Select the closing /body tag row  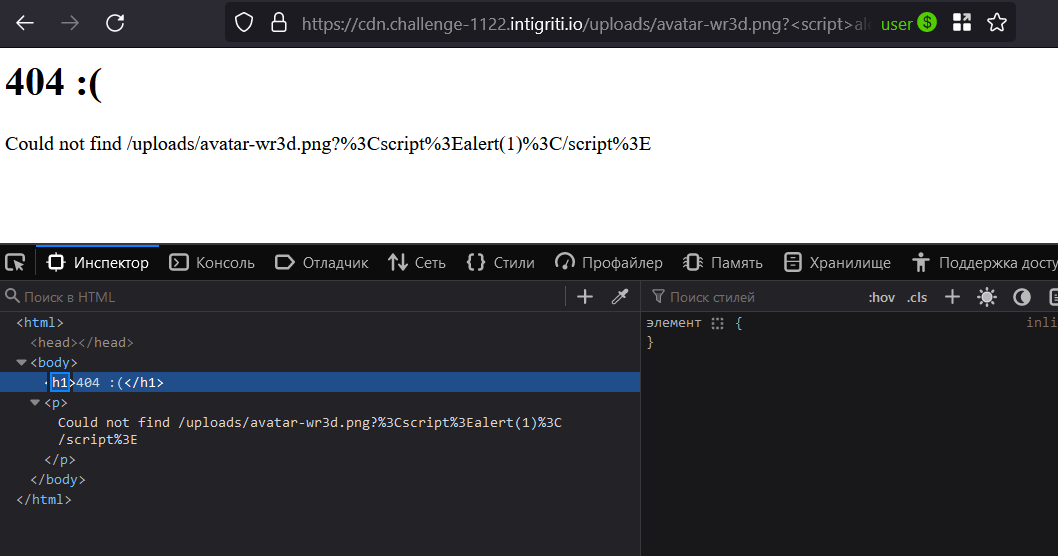[x=57, y=480]
